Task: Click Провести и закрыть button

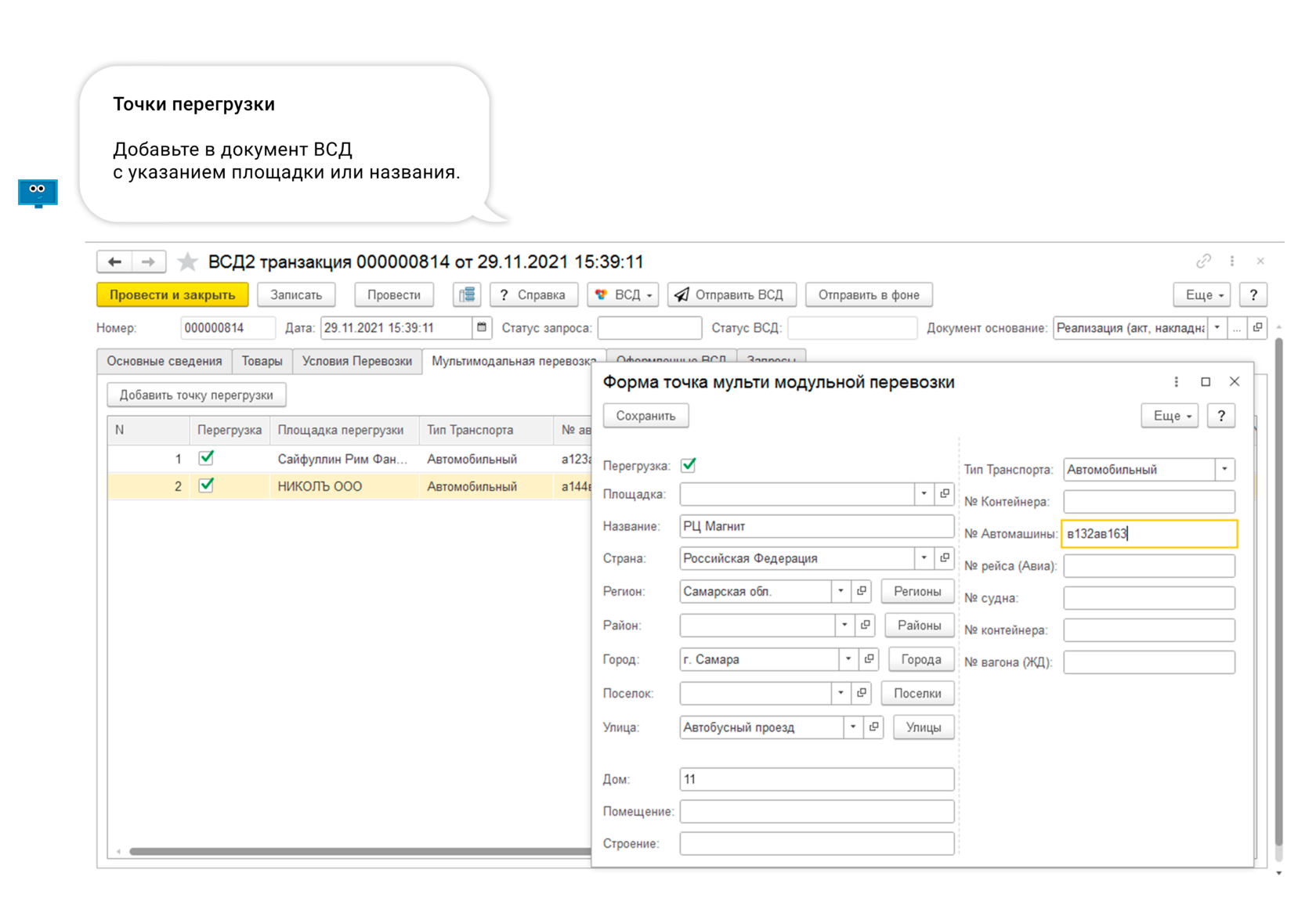Action: coord(172,294)
